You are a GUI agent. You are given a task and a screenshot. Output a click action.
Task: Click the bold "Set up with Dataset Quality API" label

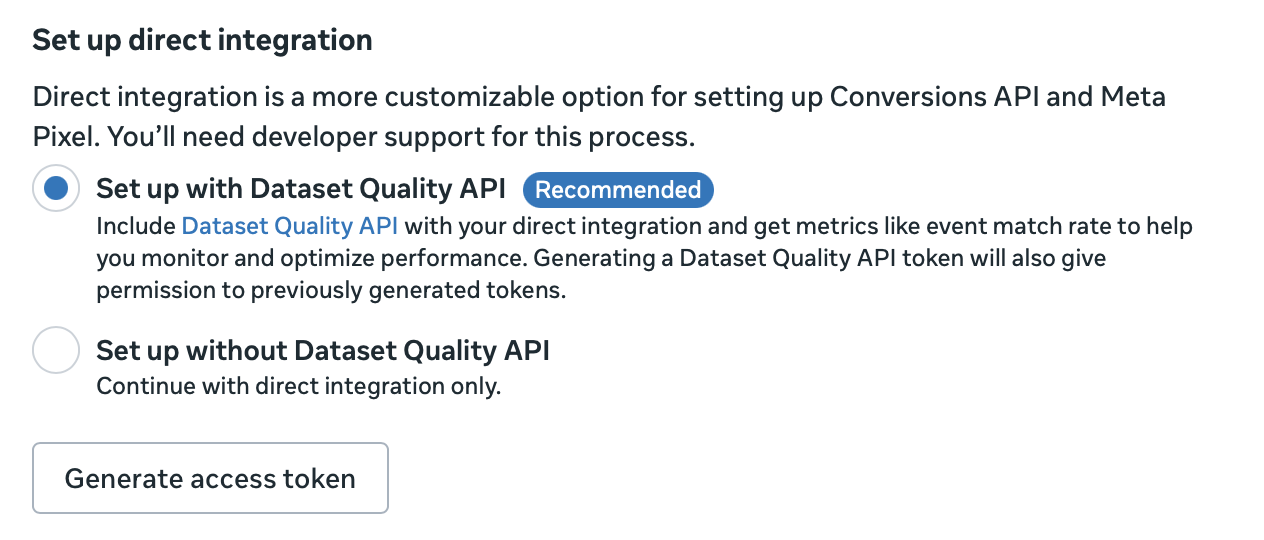[x=300, y=189]
